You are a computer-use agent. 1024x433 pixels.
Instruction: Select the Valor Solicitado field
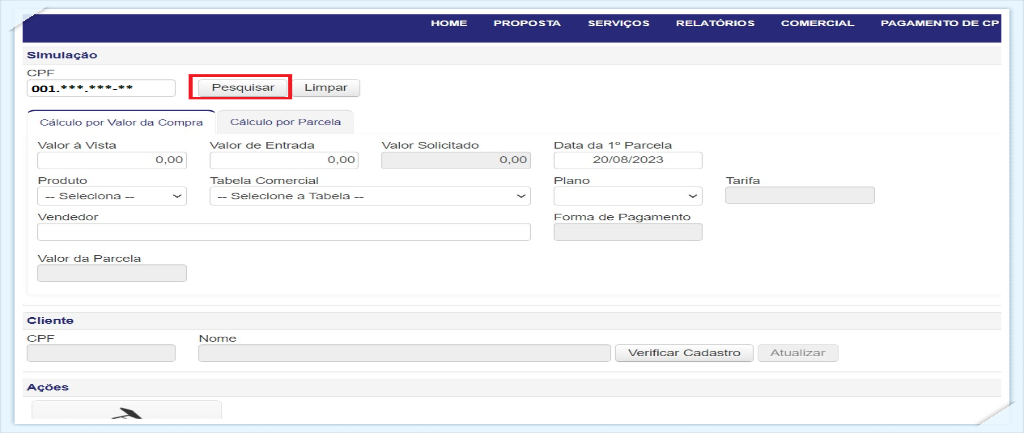point(456,160)
